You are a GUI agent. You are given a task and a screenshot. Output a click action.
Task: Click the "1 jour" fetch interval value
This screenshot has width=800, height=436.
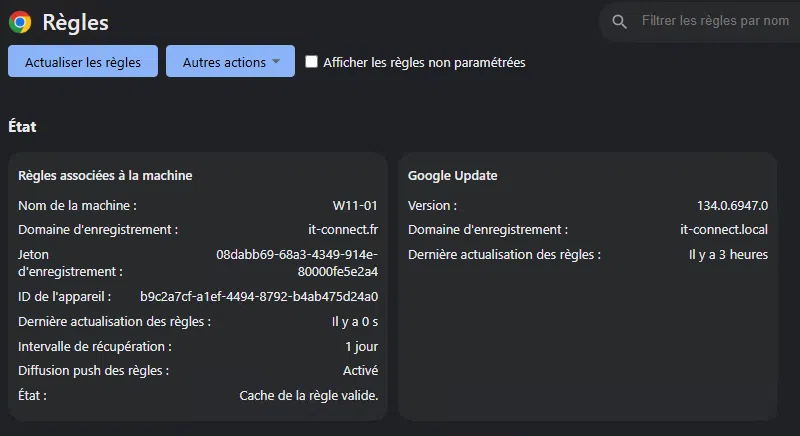pos(361,346)
